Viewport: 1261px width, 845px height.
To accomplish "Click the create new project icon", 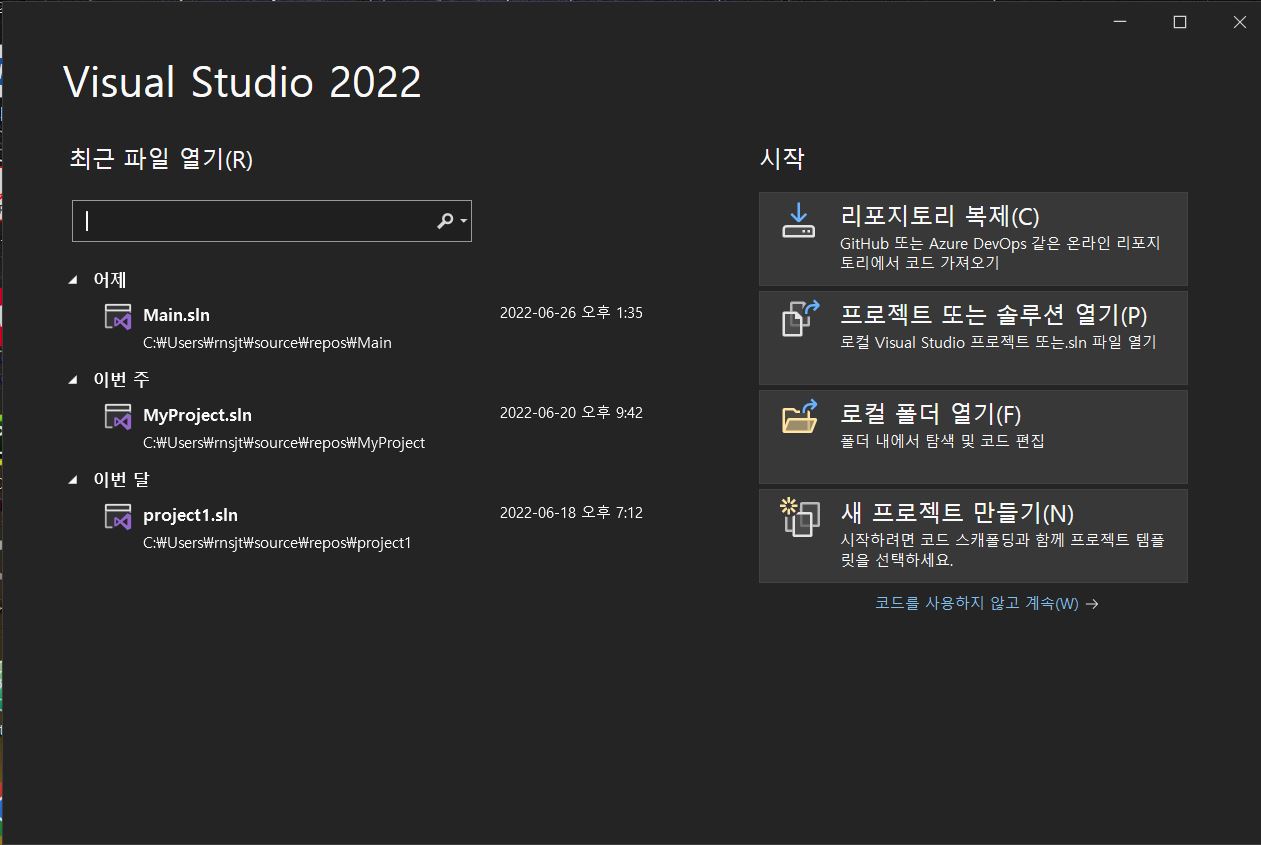I will [800, 517].
